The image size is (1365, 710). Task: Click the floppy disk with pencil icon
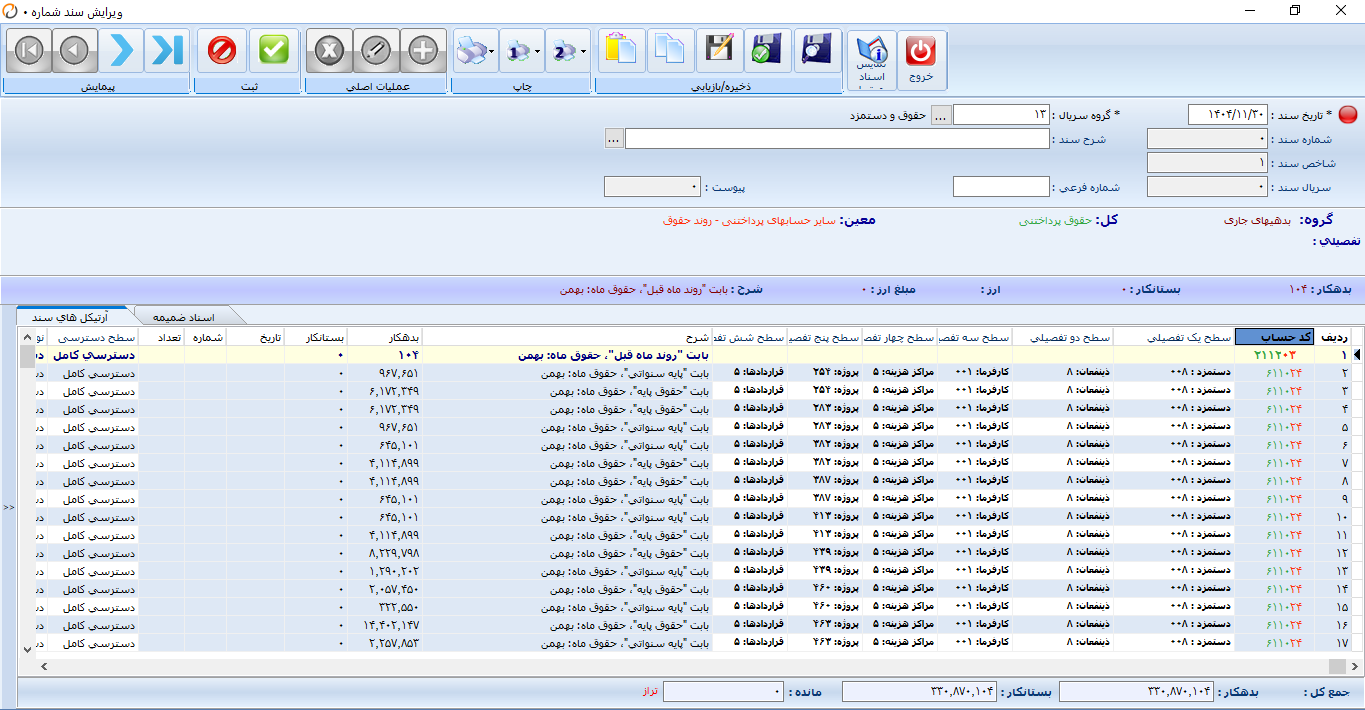(719, 50)
